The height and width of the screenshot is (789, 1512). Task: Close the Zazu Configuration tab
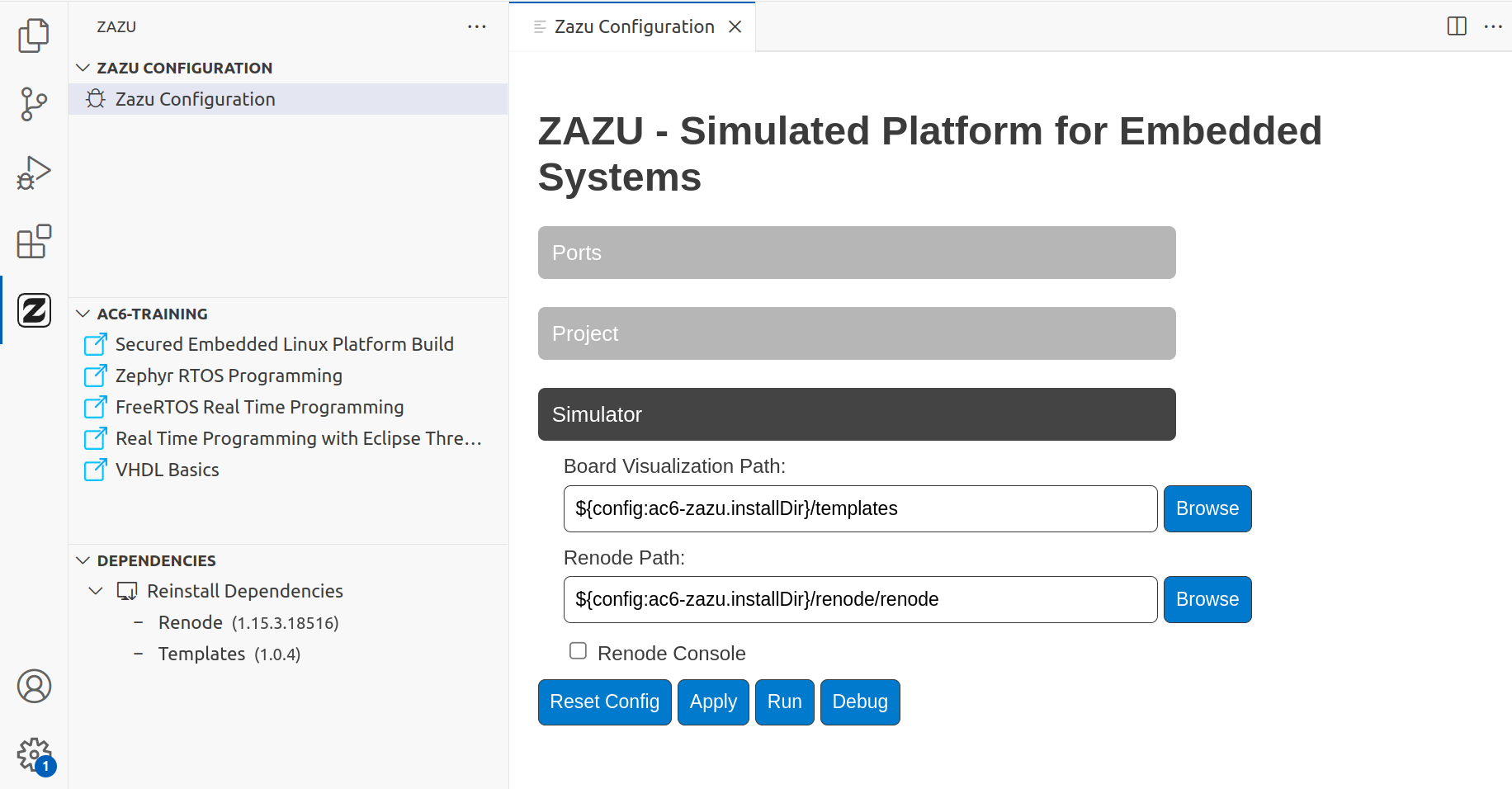[x=735, y=27]
